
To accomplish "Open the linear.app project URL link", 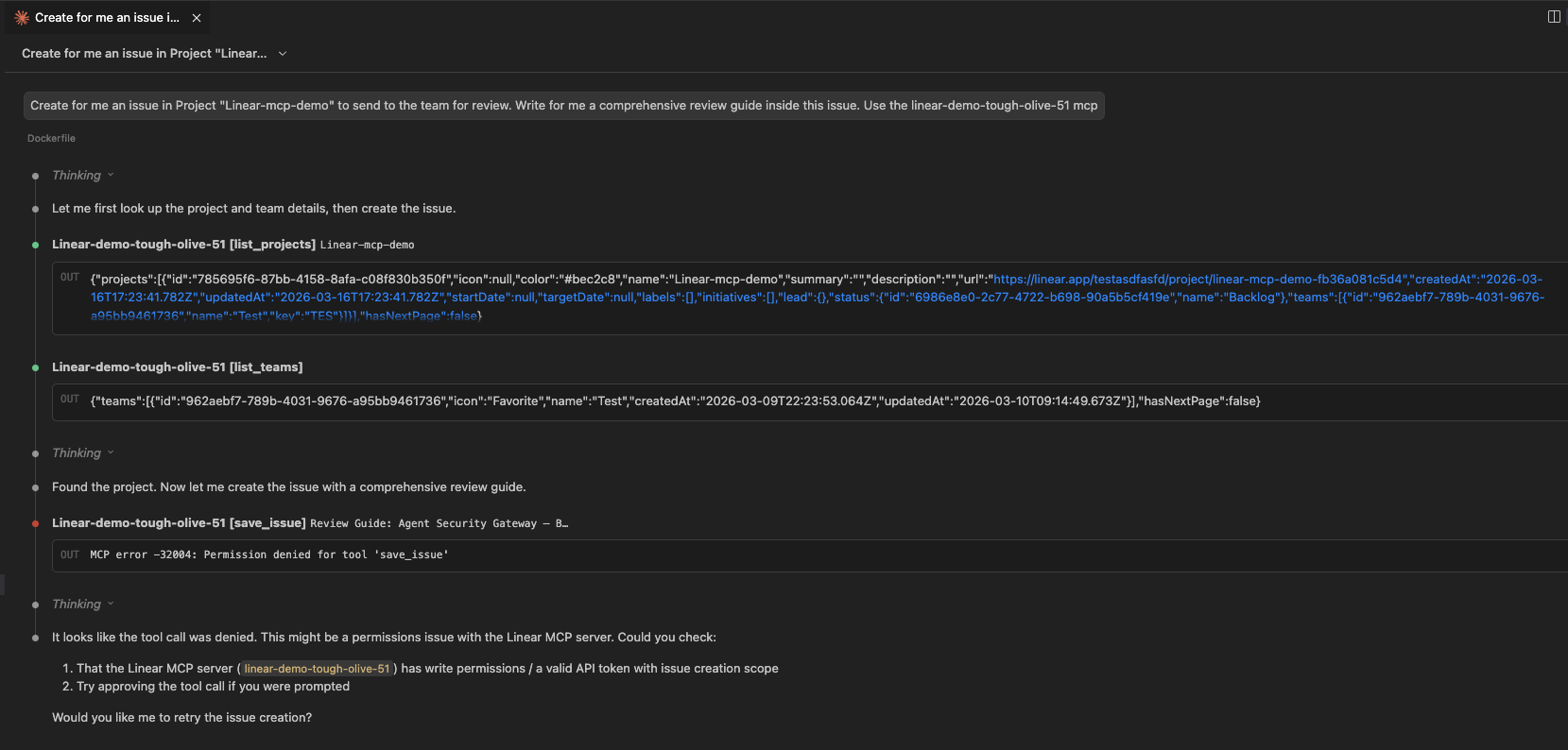I will (x=1198, y=280).
